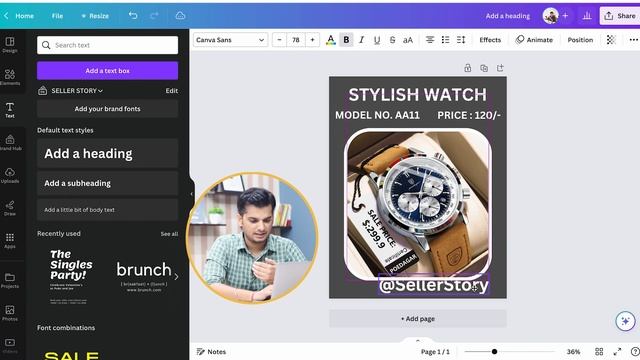Open the Brand Hub panel
The width and height of the screenshot is (640, 360).
pos(10,142)
